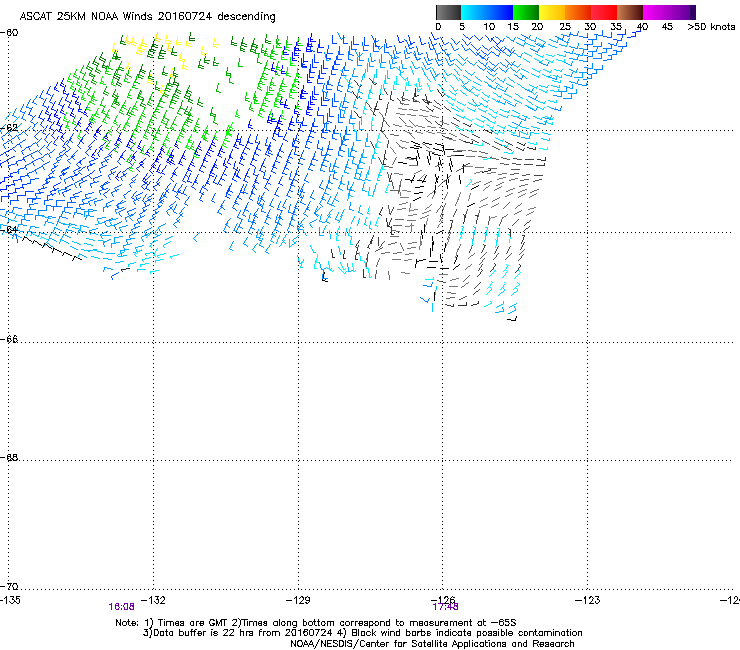
Task: Click the '10' label under the color scale
Action: tap(489, 27)
